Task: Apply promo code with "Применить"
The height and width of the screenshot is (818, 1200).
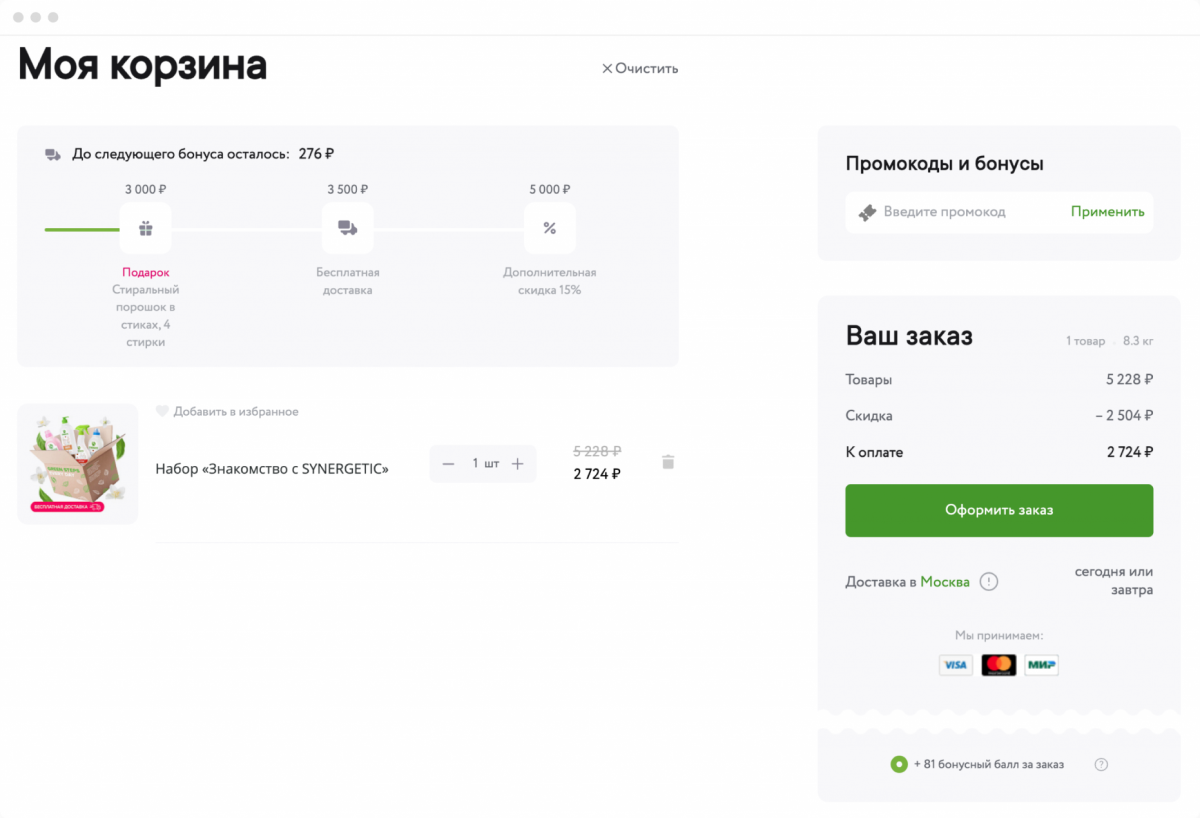Action: 1107,212
